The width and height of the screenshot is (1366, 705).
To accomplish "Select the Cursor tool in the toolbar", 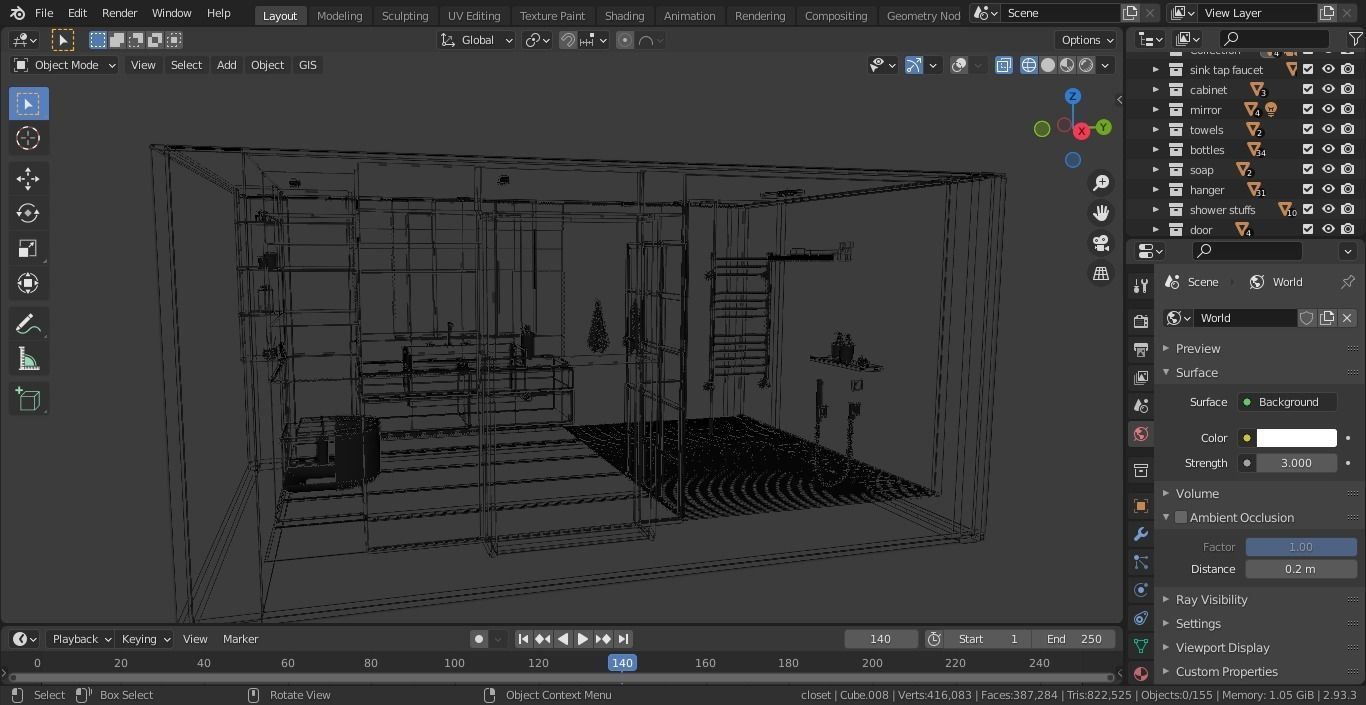I will pos(28,139).
